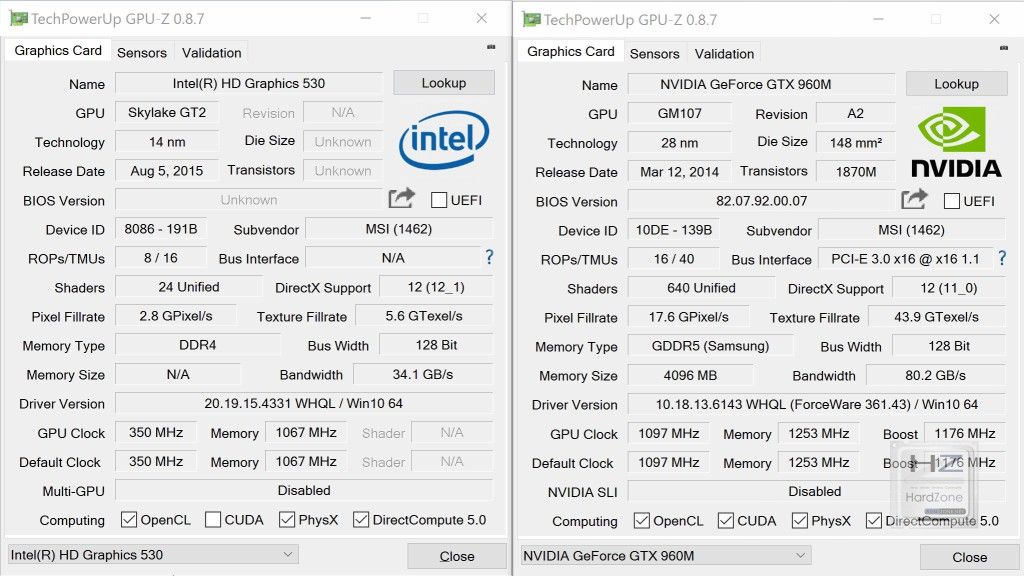Viewport: 1024px width, 576px height.
Task: Click the Skylake GT2 GPU field
Action: click(x=167, y=112)
